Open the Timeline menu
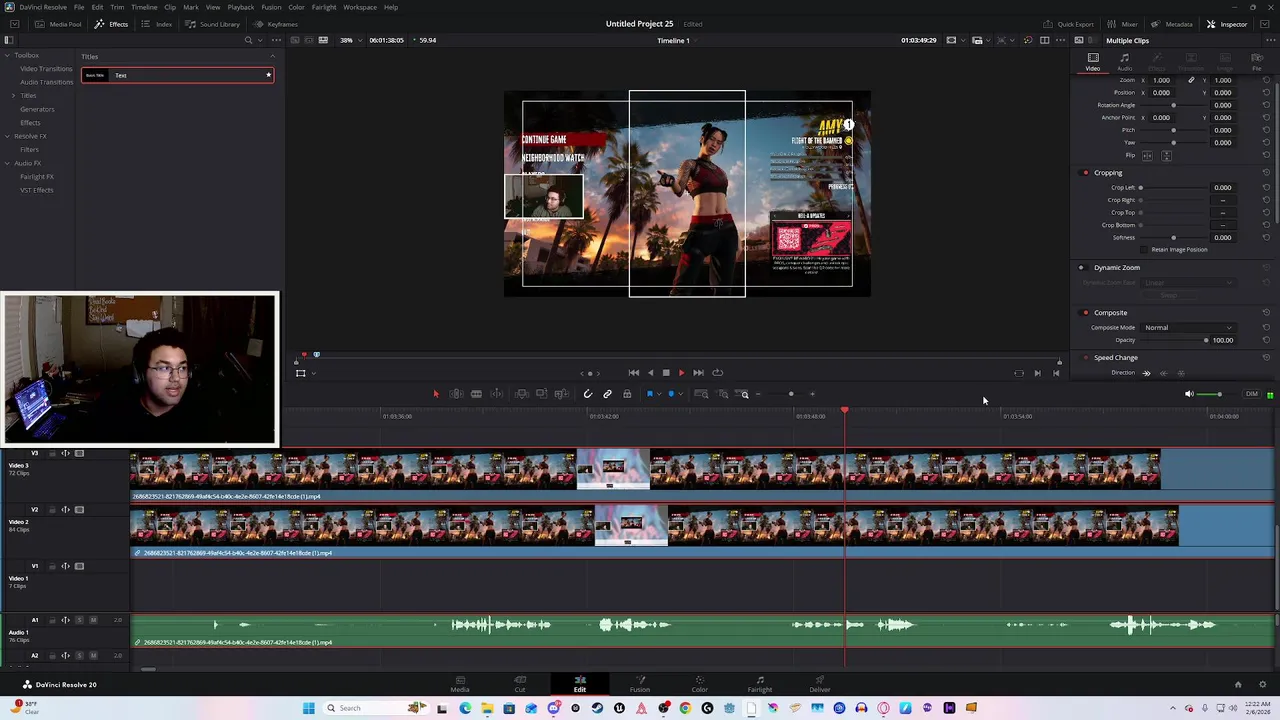 click(x=144, y=7)
